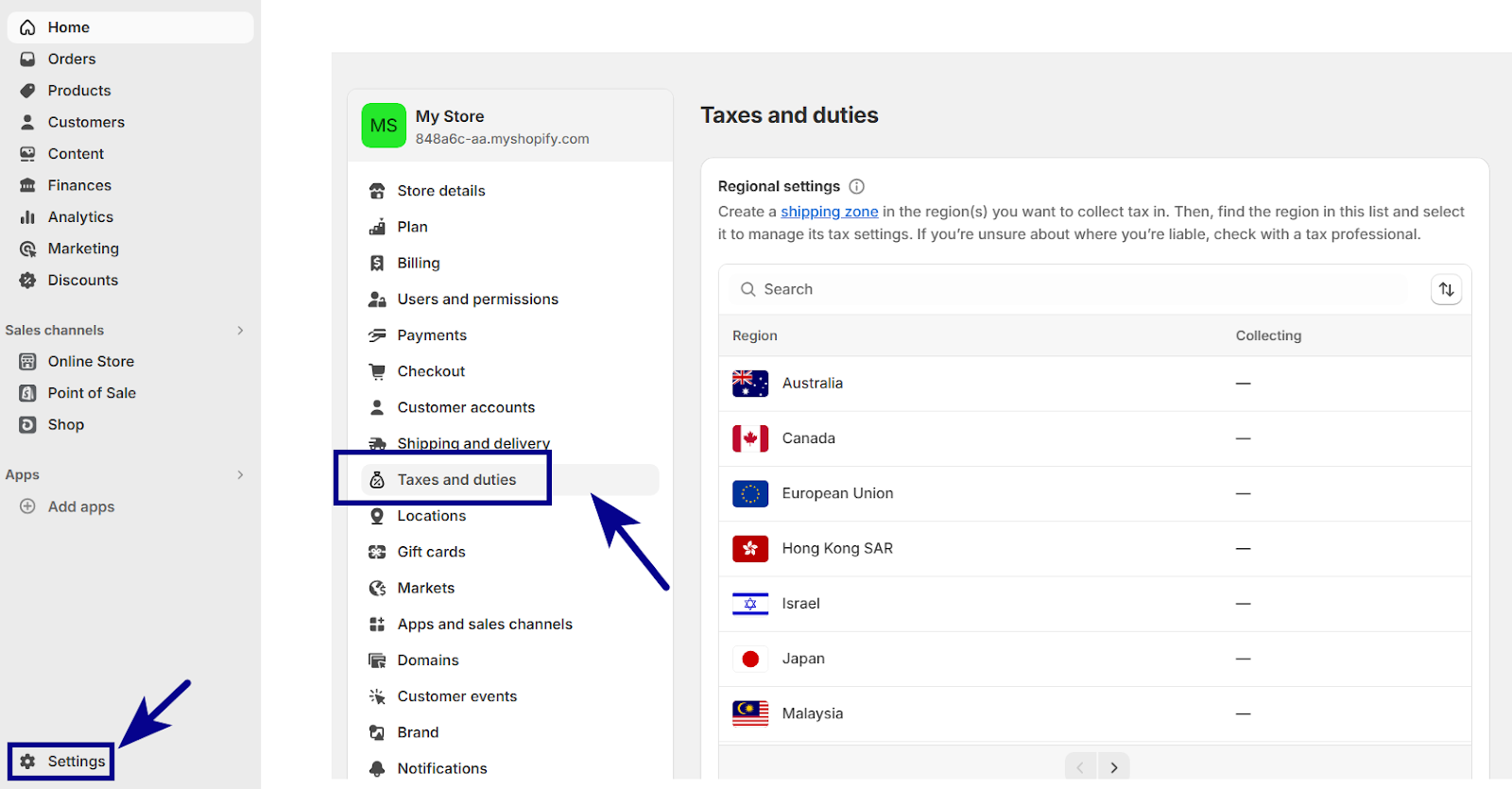Click the Checkout cart icon
The width and height of the screenshot is (1512, 789).
pyautogui.click(x=377, y=371)
